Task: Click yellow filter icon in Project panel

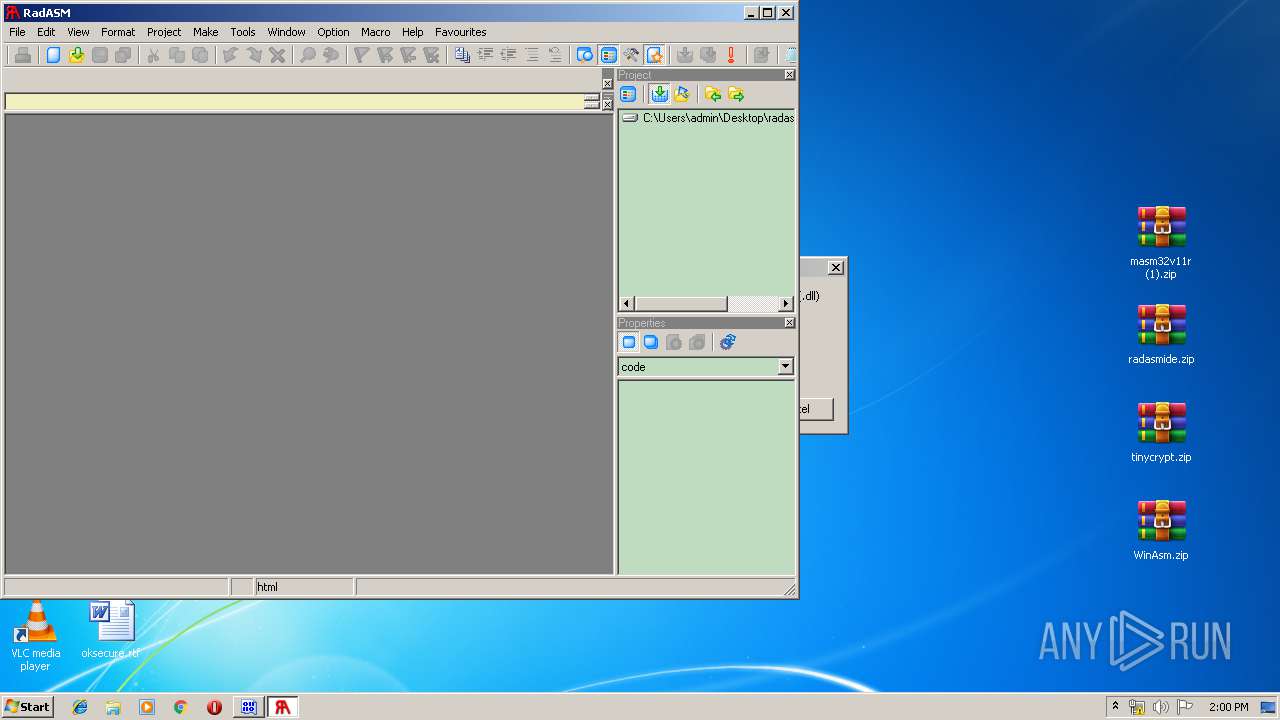Action: point(682,94)
